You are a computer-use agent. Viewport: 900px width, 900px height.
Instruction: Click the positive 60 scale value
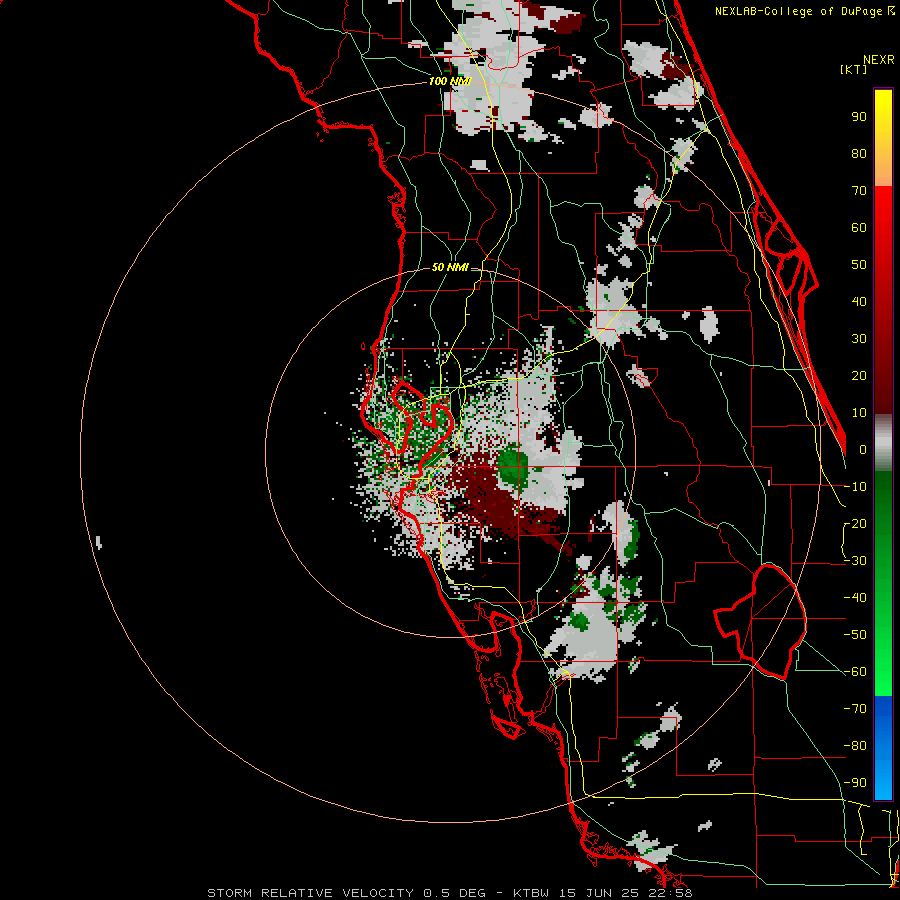click(x=859, y=227)
